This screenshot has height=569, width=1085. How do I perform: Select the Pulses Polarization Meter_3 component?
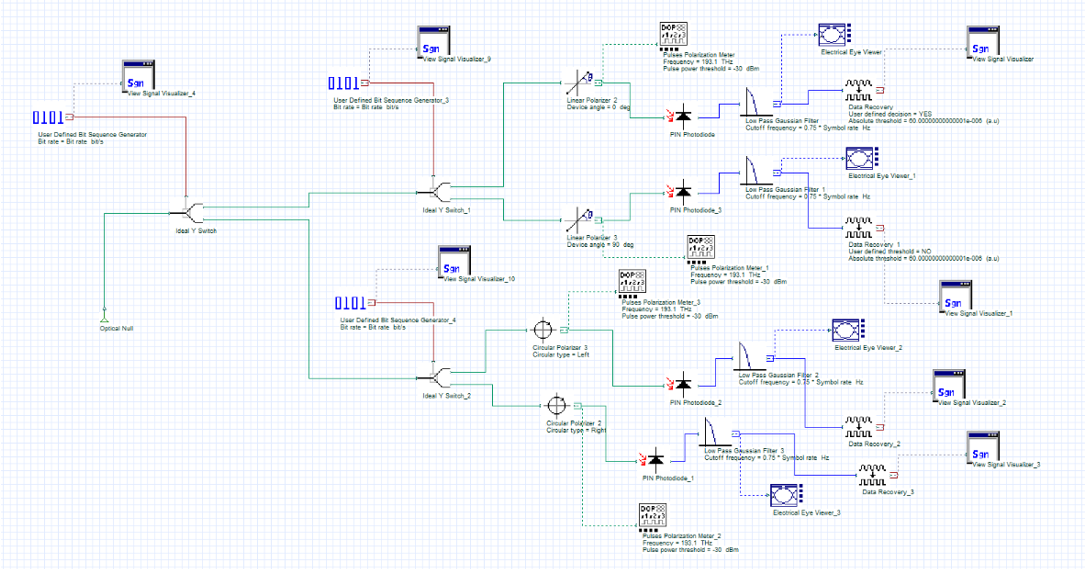click(x=633, y=283)
